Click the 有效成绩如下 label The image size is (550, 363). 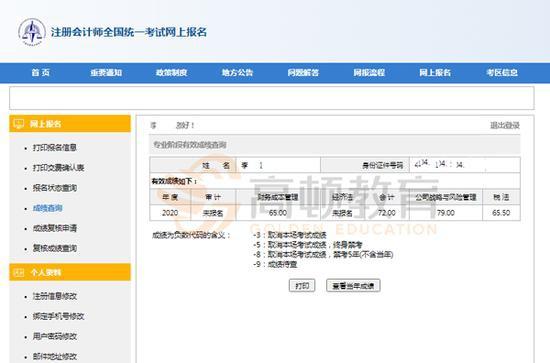(x=174, y=181)
